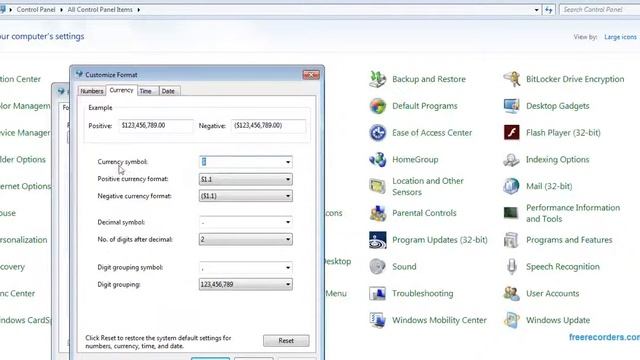Expand the Digit grouping symbol dropdown
Image resolution: width=640 pixels, height=360 pixels.
coord(288,268)
